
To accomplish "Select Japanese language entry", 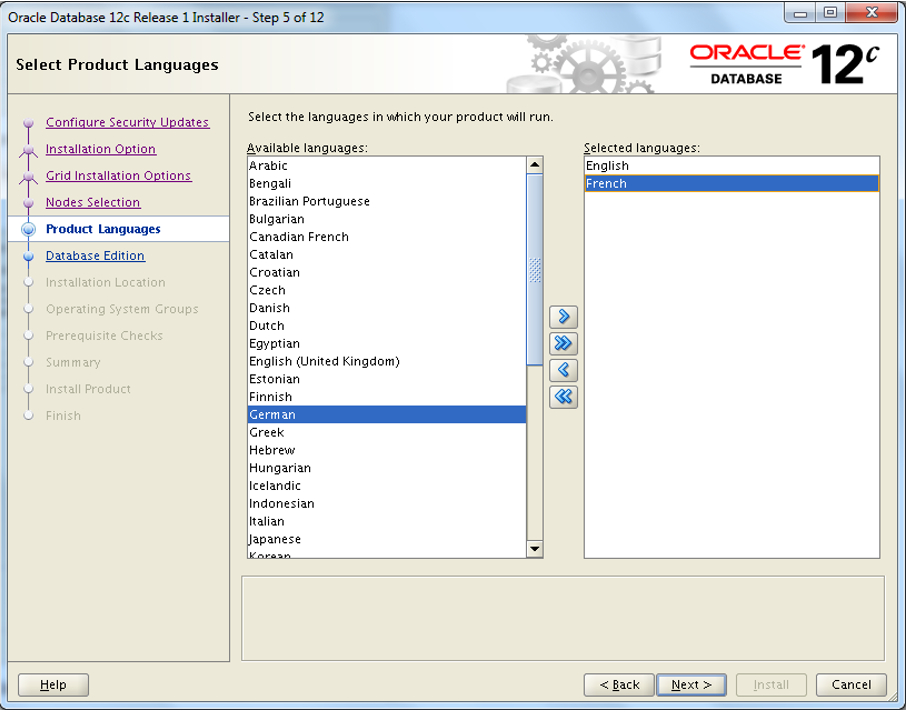I will coord(387,540).
